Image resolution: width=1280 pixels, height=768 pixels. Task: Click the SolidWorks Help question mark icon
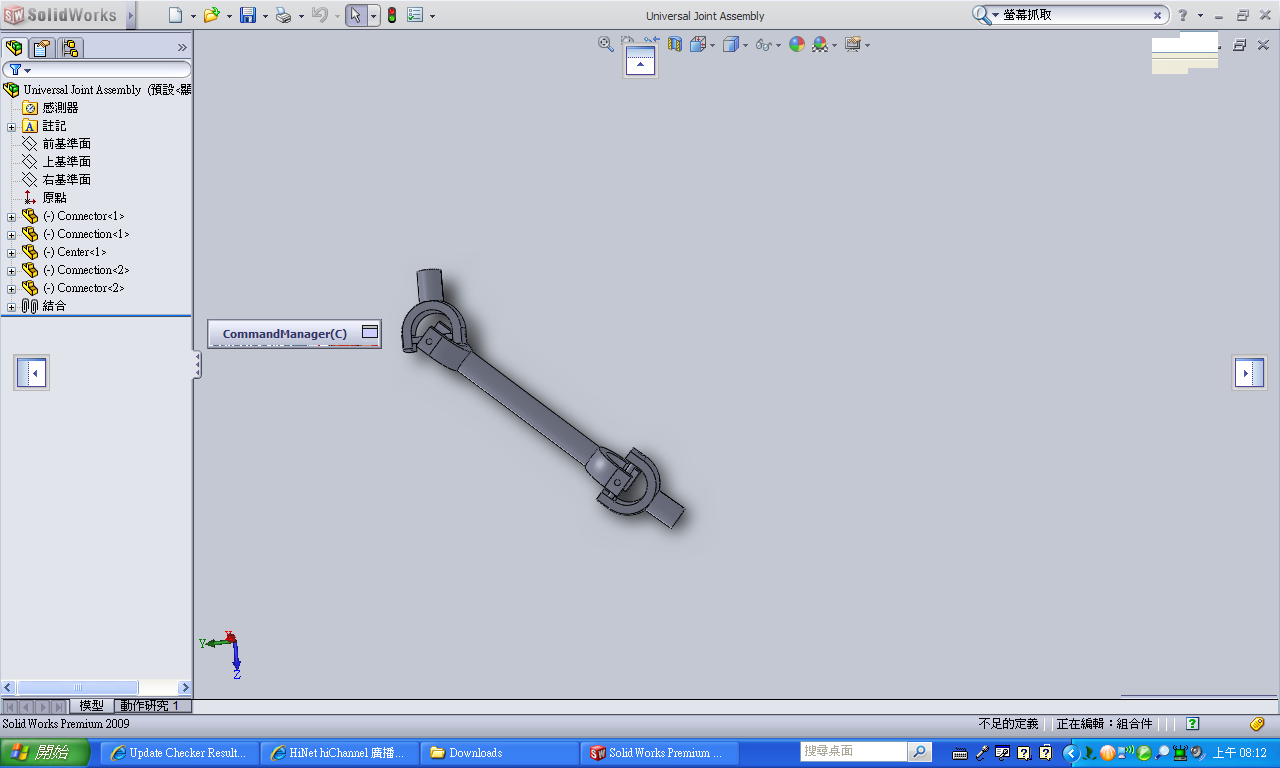coord(1183,15)
